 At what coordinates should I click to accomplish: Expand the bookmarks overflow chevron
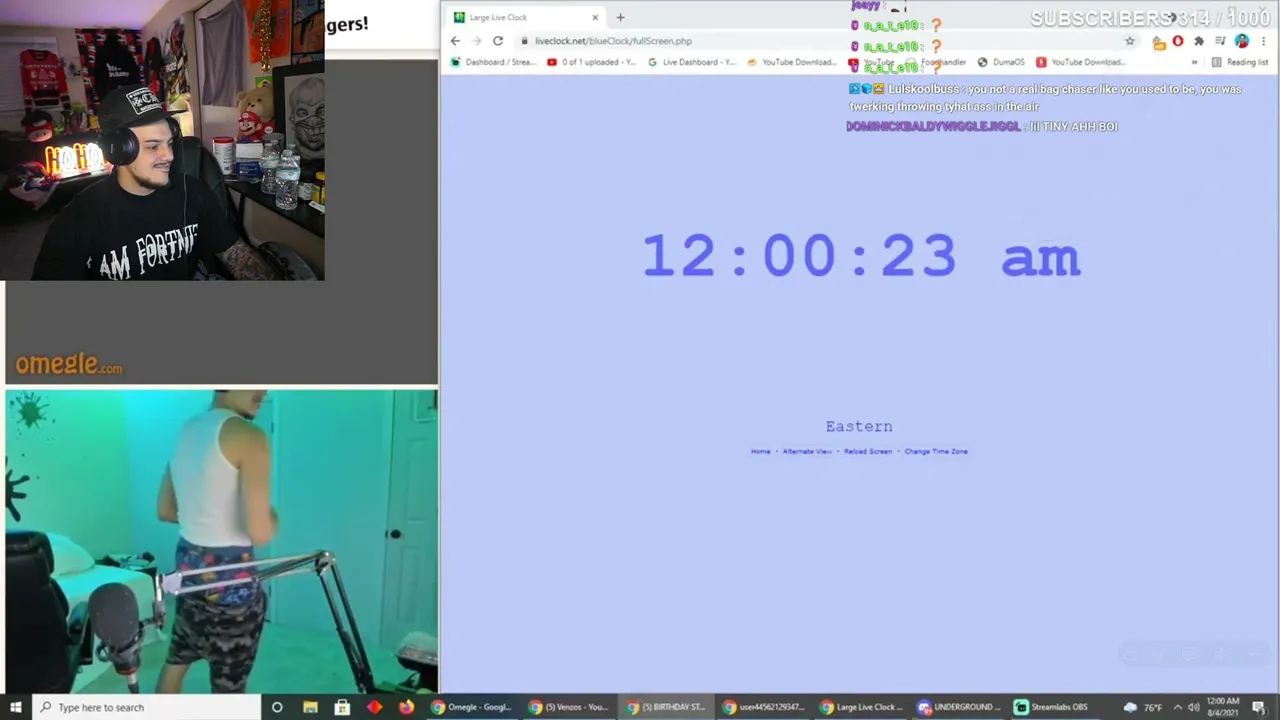coord(1194,62)
